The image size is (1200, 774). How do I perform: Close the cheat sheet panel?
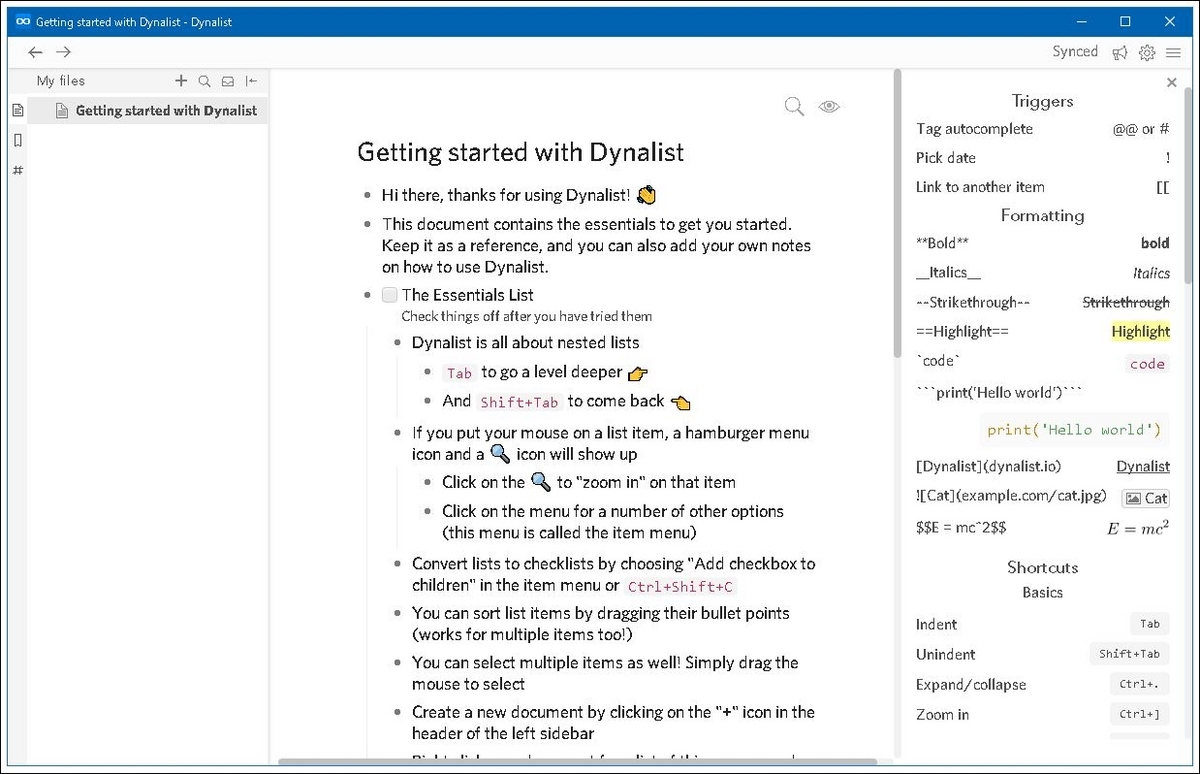[x=1172, y=83]
